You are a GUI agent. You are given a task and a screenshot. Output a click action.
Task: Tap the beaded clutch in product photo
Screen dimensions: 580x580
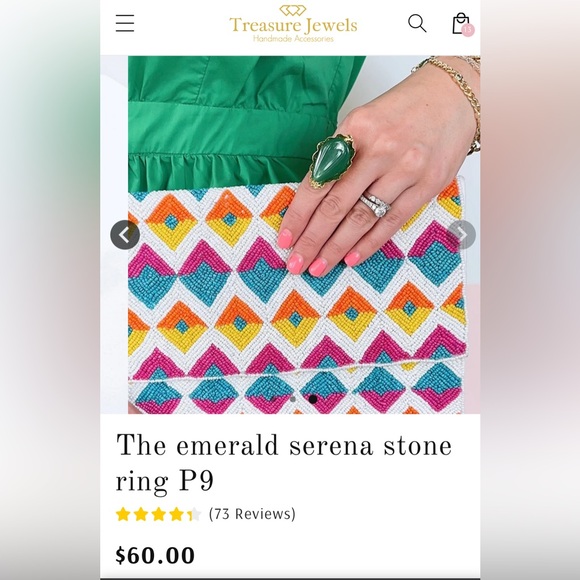coord(297,296)
